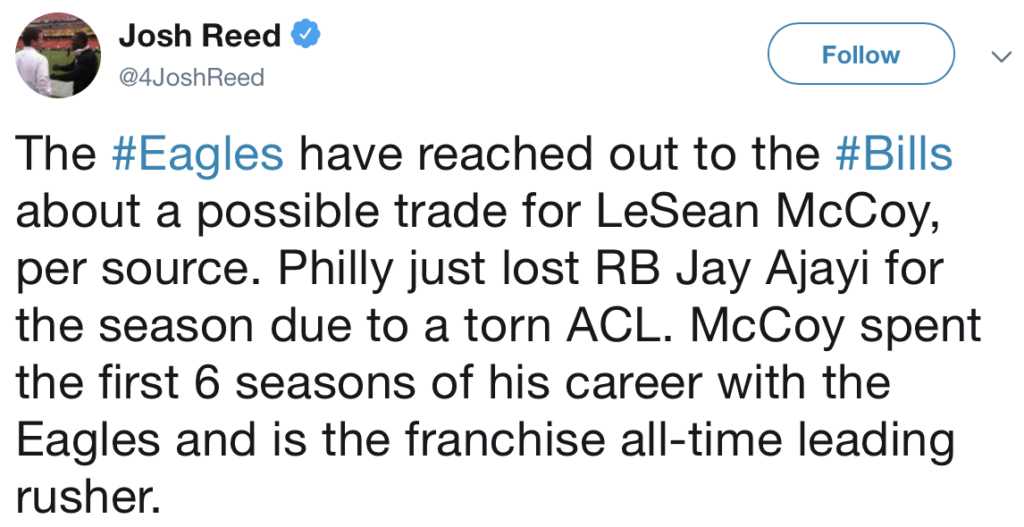
Task: Open the #Eagles hashtag link
Action: [198, 155]
